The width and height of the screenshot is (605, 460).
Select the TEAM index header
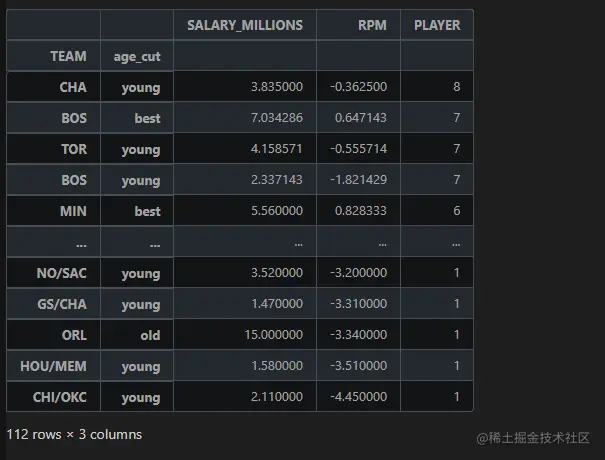tap(68, 56)
